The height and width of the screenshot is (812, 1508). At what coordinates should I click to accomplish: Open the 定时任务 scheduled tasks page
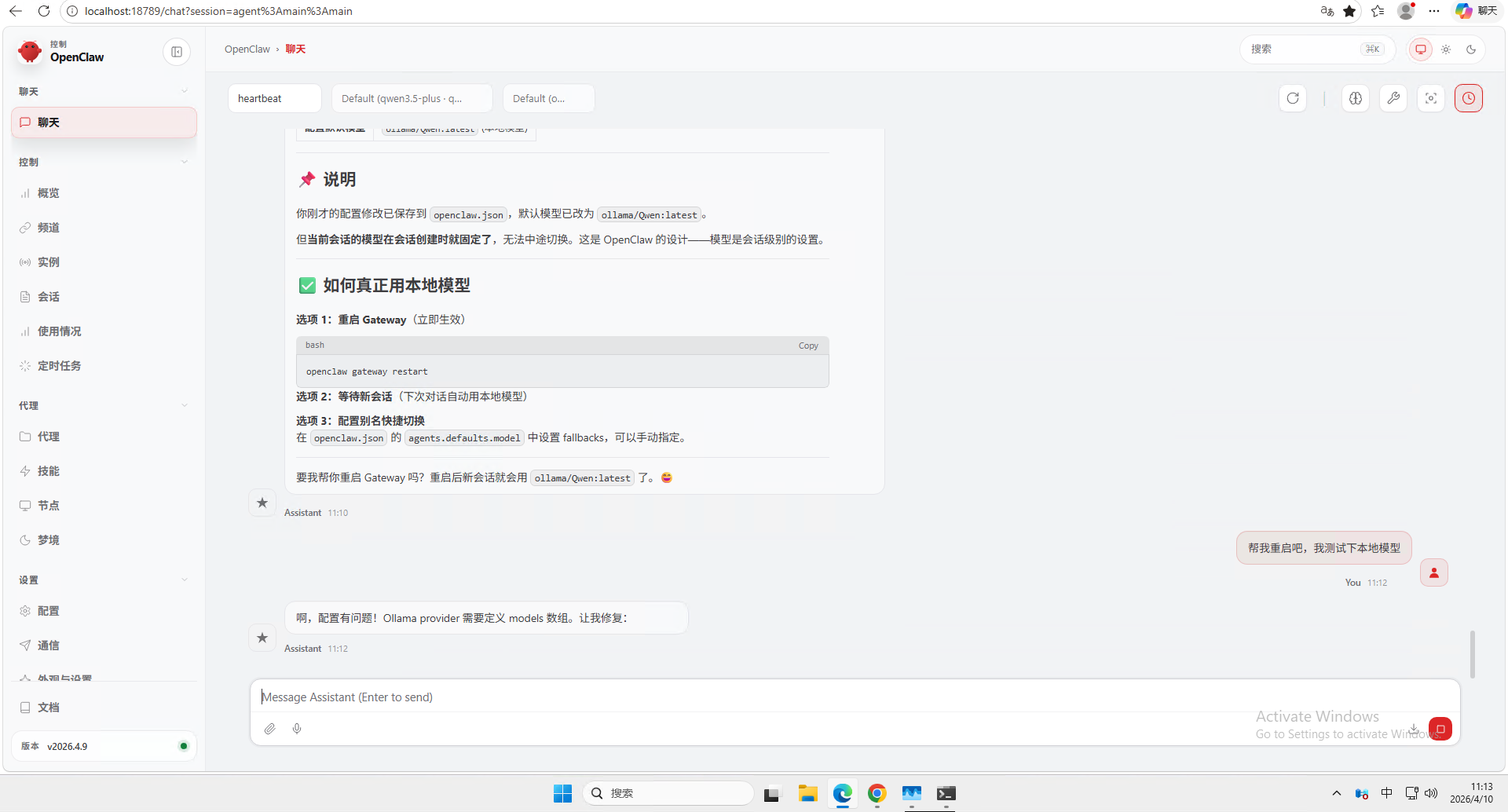tap(104, 366)
